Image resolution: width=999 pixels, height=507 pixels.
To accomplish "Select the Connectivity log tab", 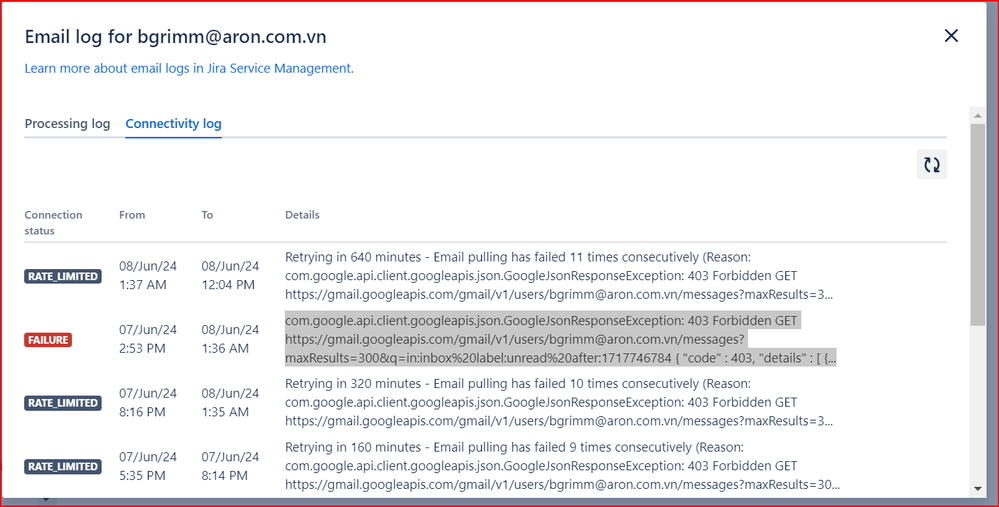I will (173, 124).
